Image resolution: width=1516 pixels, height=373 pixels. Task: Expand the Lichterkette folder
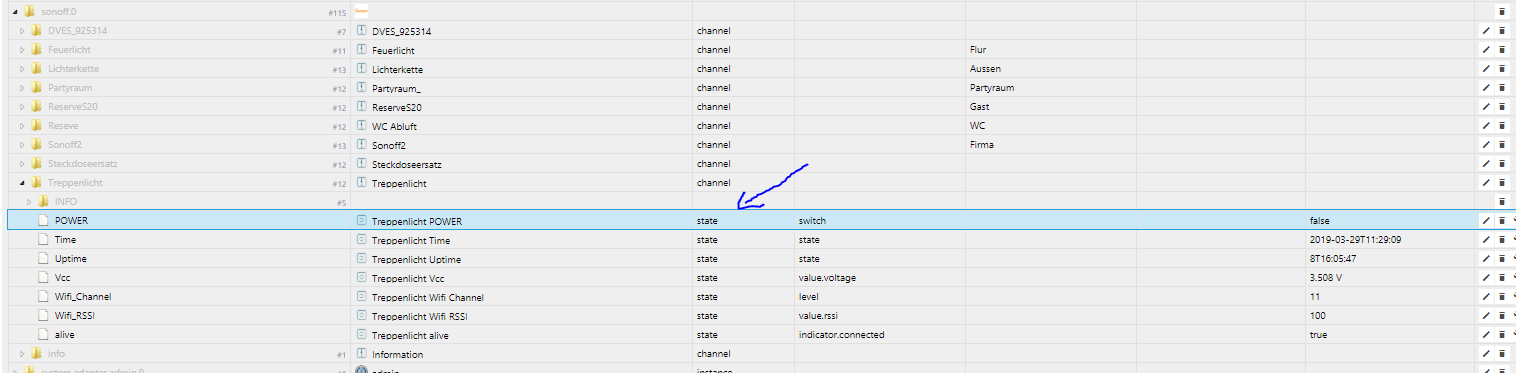(x=22, y=69)
